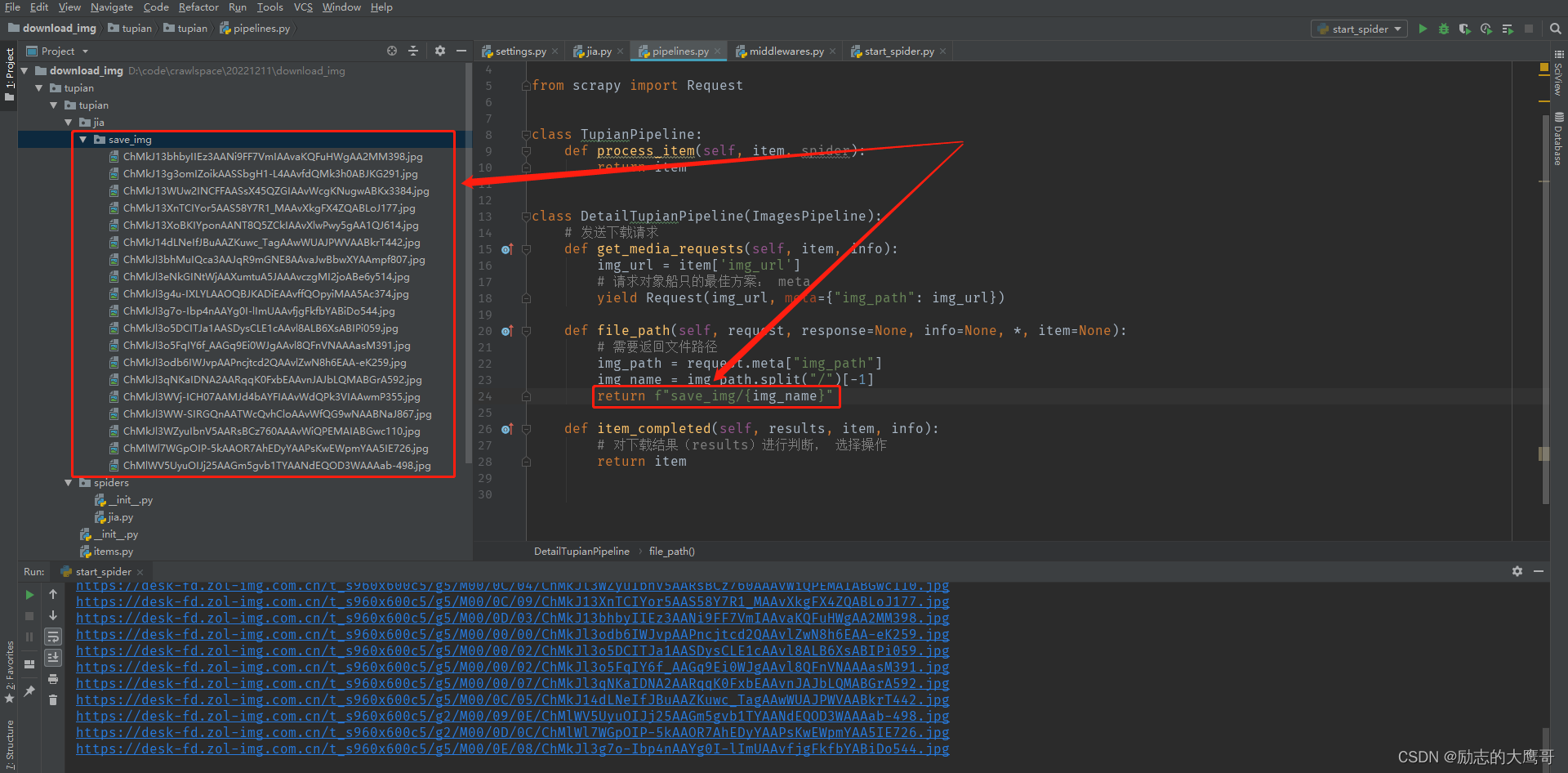
Task: Click the down-arrow icon in Run panel
Action: 53,615
